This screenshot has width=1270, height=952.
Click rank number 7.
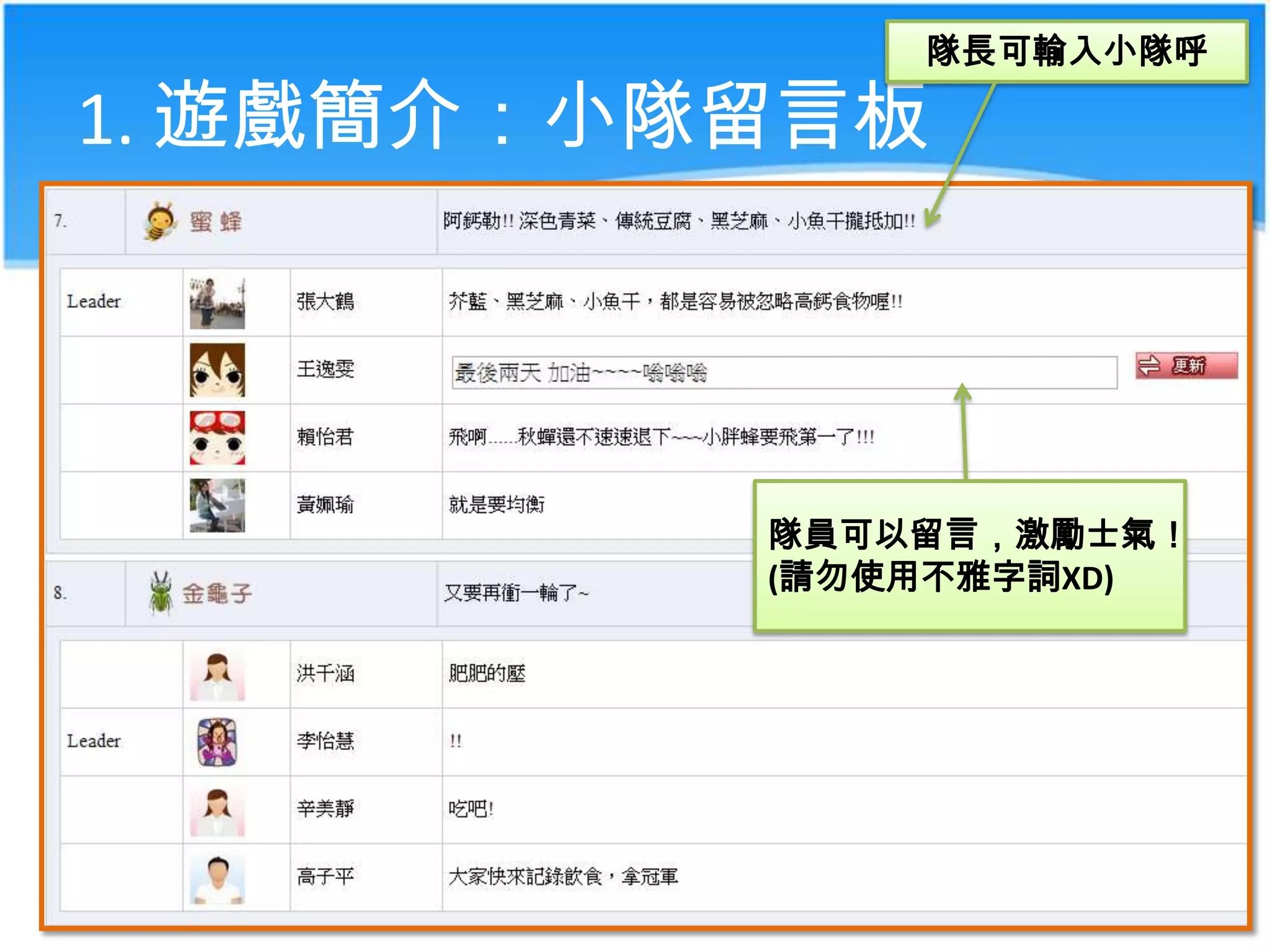point(60,221)
